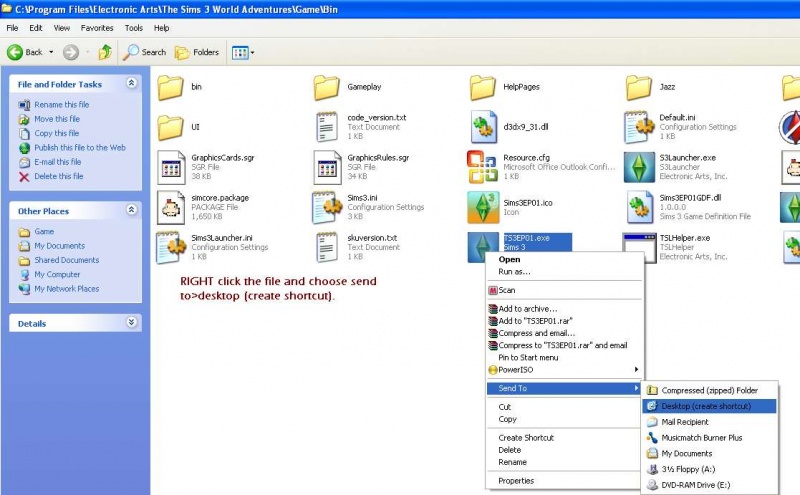Select the Default.ini file icon

[x=639, y=127]
